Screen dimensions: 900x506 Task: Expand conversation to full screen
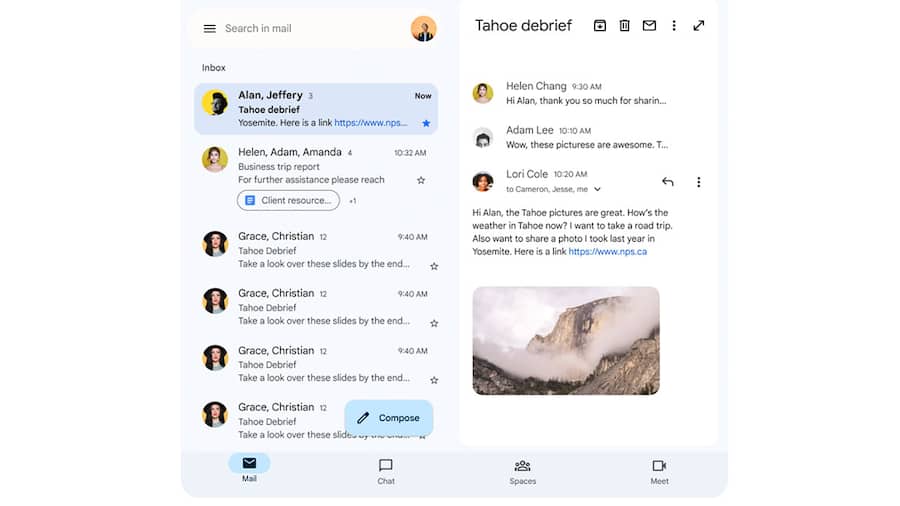pos(699,25)
